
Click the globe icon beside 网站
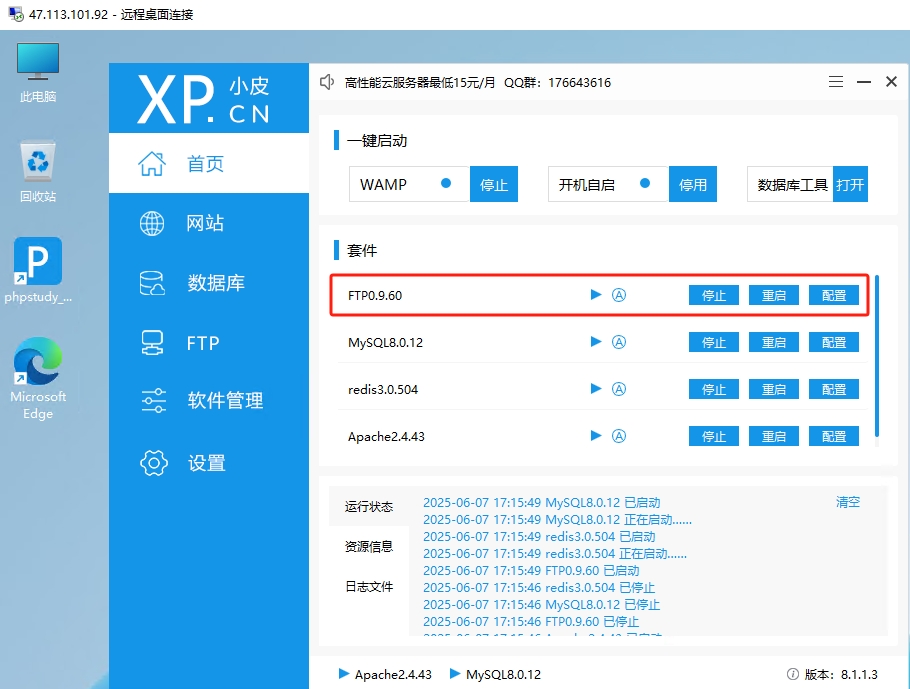click(x=152, y=223)
